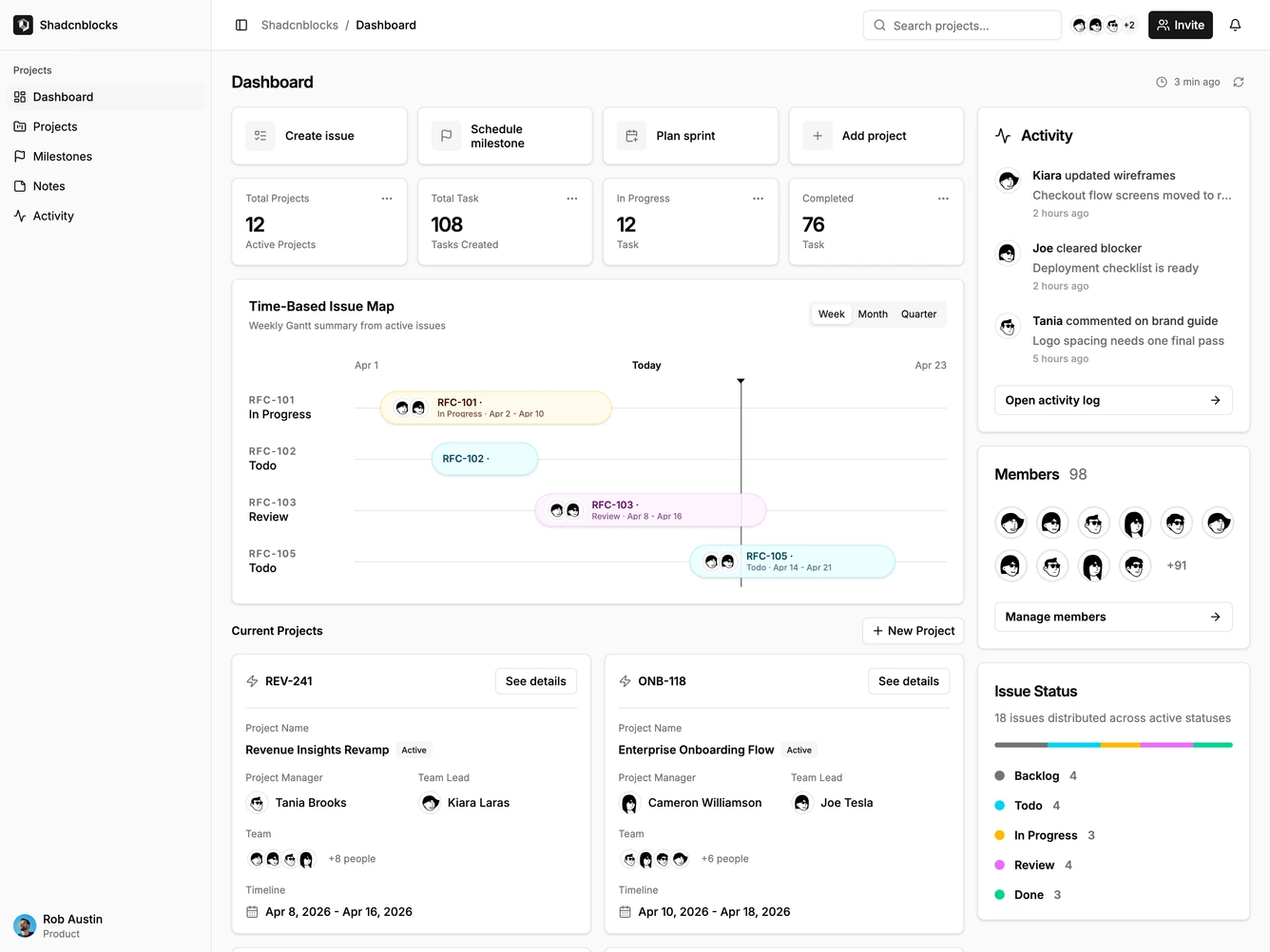Click the Add project plus icon
Screen dimensions: 1270x952
[x=818, y=136]
